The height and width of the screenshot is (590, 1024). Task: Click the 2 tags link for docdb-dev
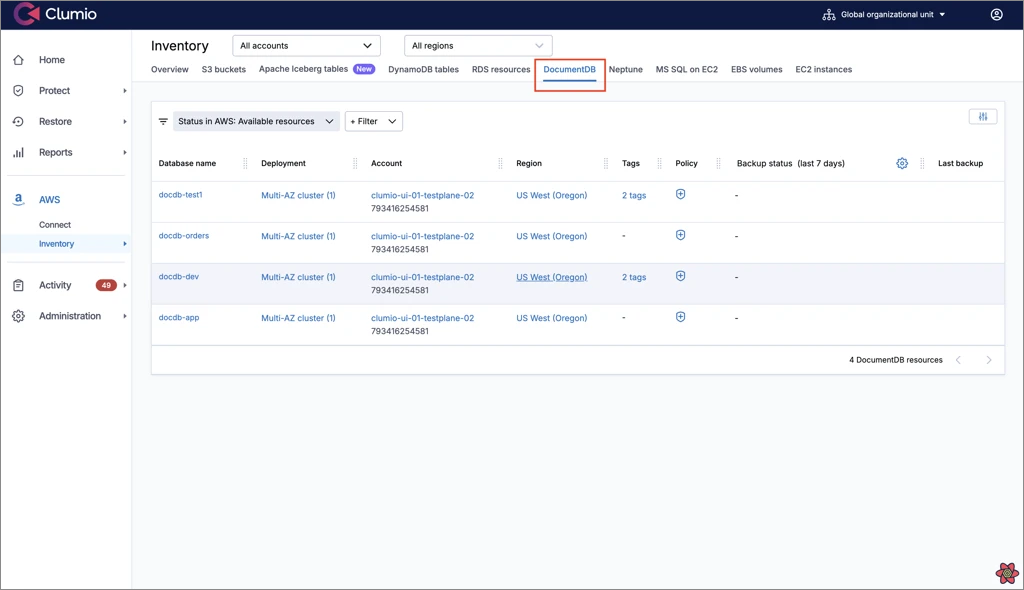point(634,277)
